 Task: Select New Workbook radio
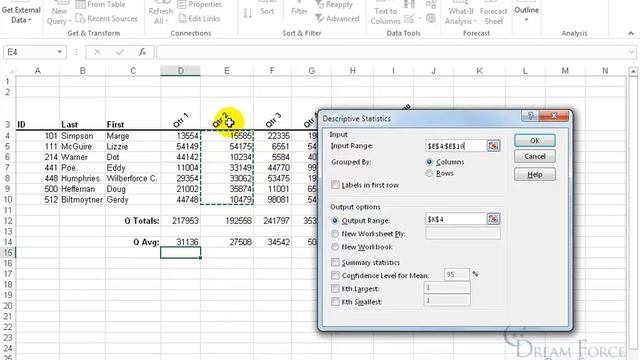click(x=335, y=247)
